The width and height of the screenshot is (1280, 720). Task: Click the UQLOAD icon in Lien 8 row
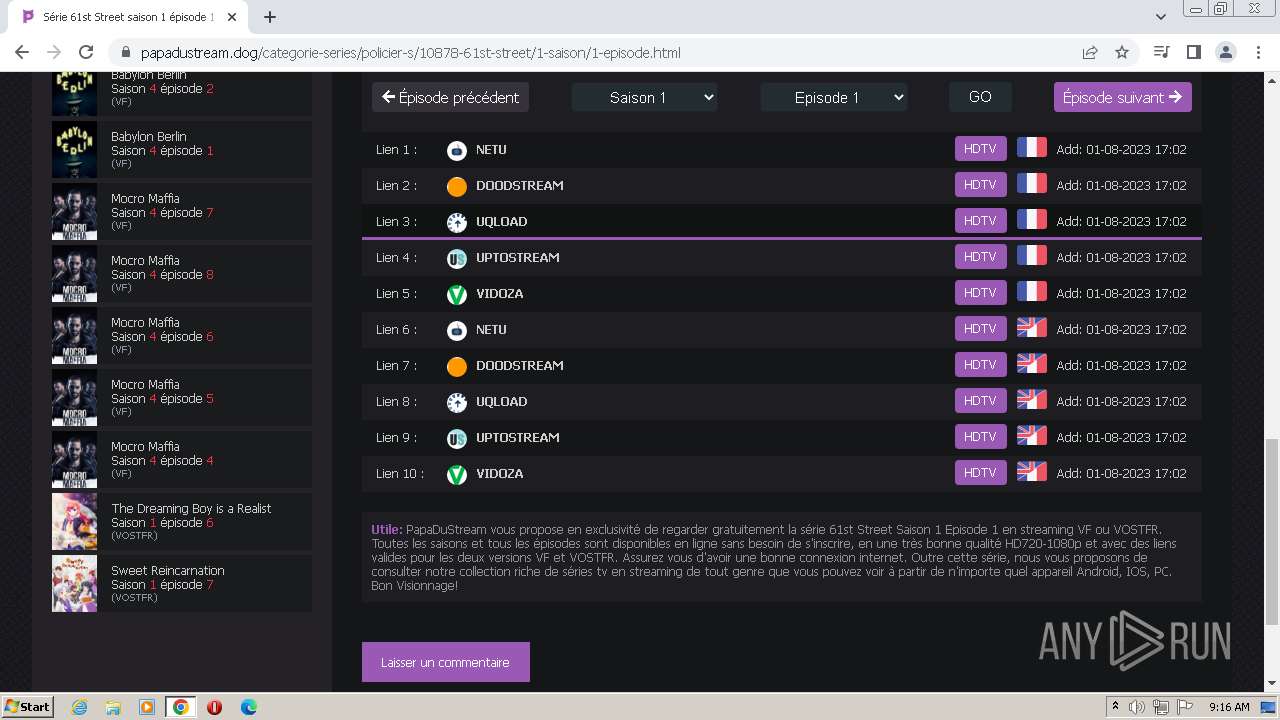(457, 402)
